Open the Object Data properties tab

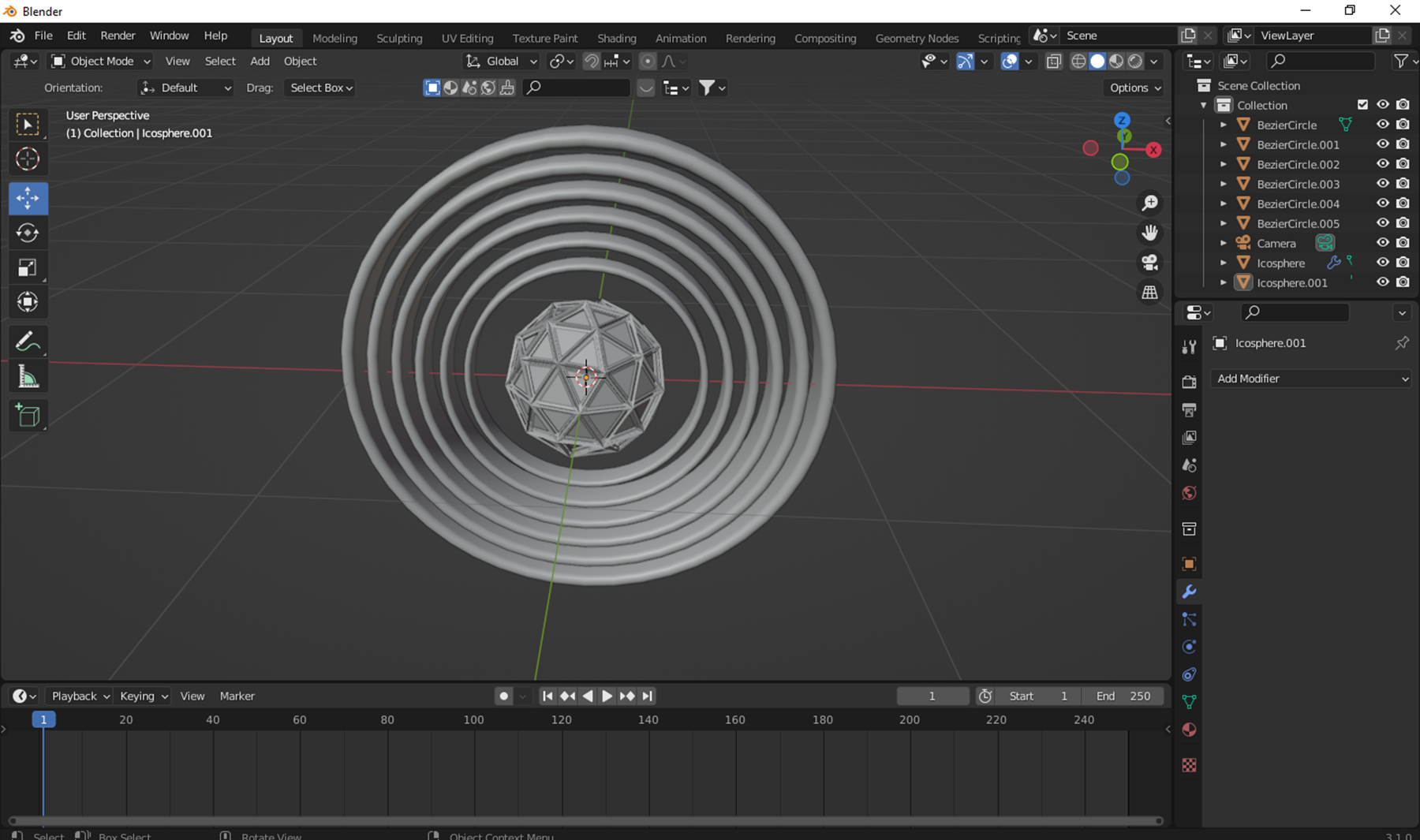point(1189,702)
